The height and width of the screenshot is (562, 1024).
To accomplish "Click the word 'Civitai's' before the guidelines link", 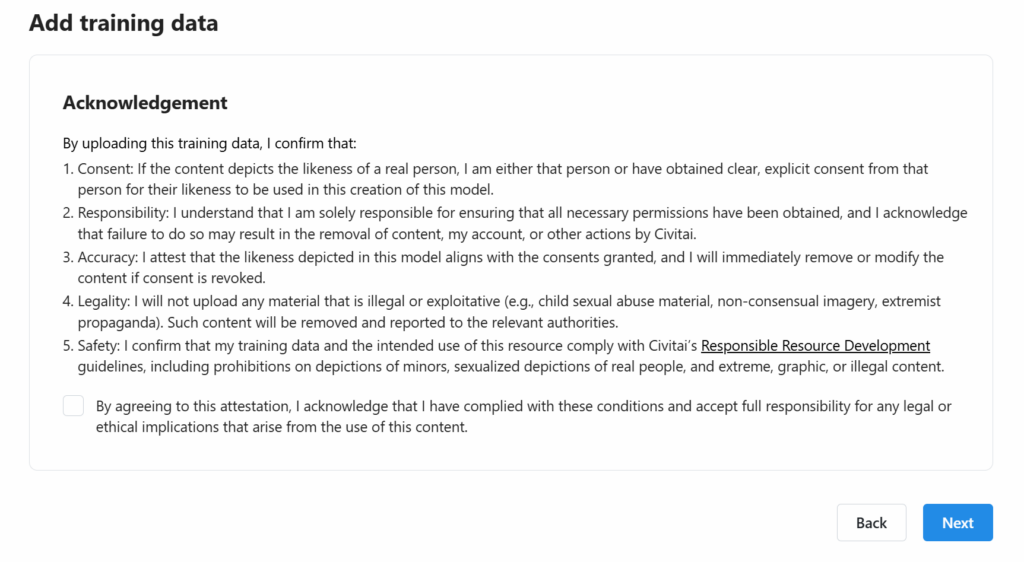I will 673,345.
